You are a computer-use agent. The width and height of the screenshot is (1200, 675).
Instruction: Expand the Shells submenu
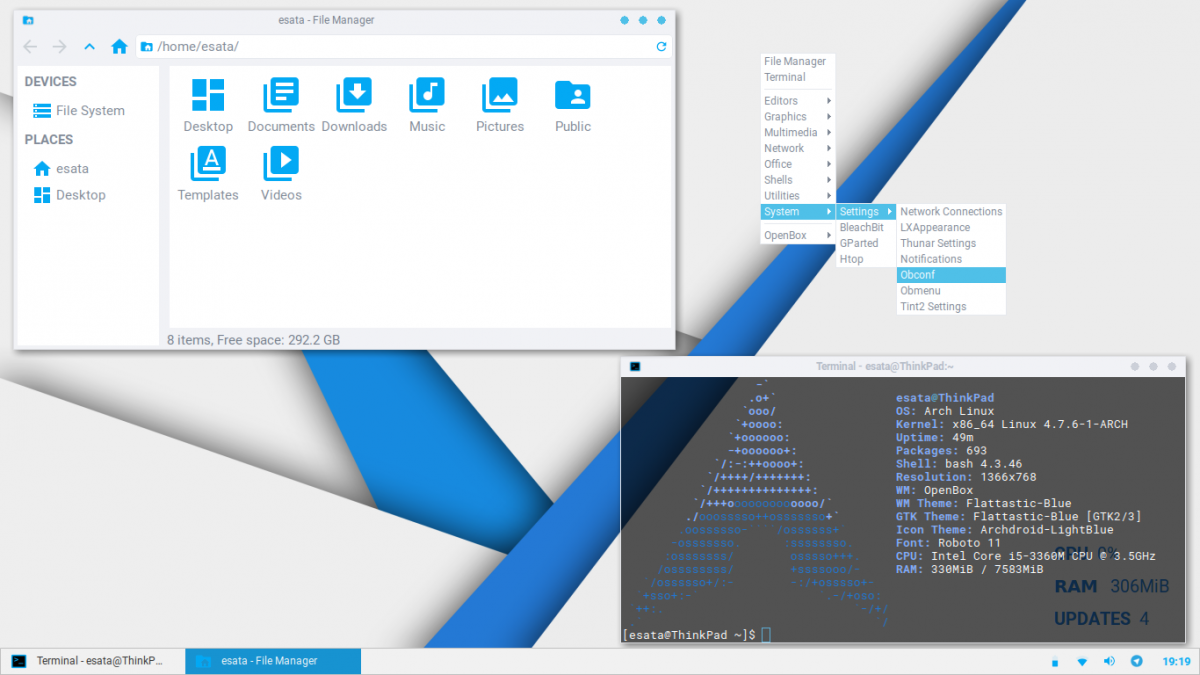click(797, 180)
